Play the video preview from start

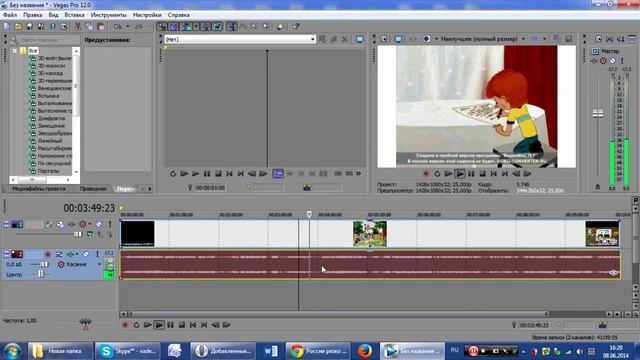click(448, 174)
